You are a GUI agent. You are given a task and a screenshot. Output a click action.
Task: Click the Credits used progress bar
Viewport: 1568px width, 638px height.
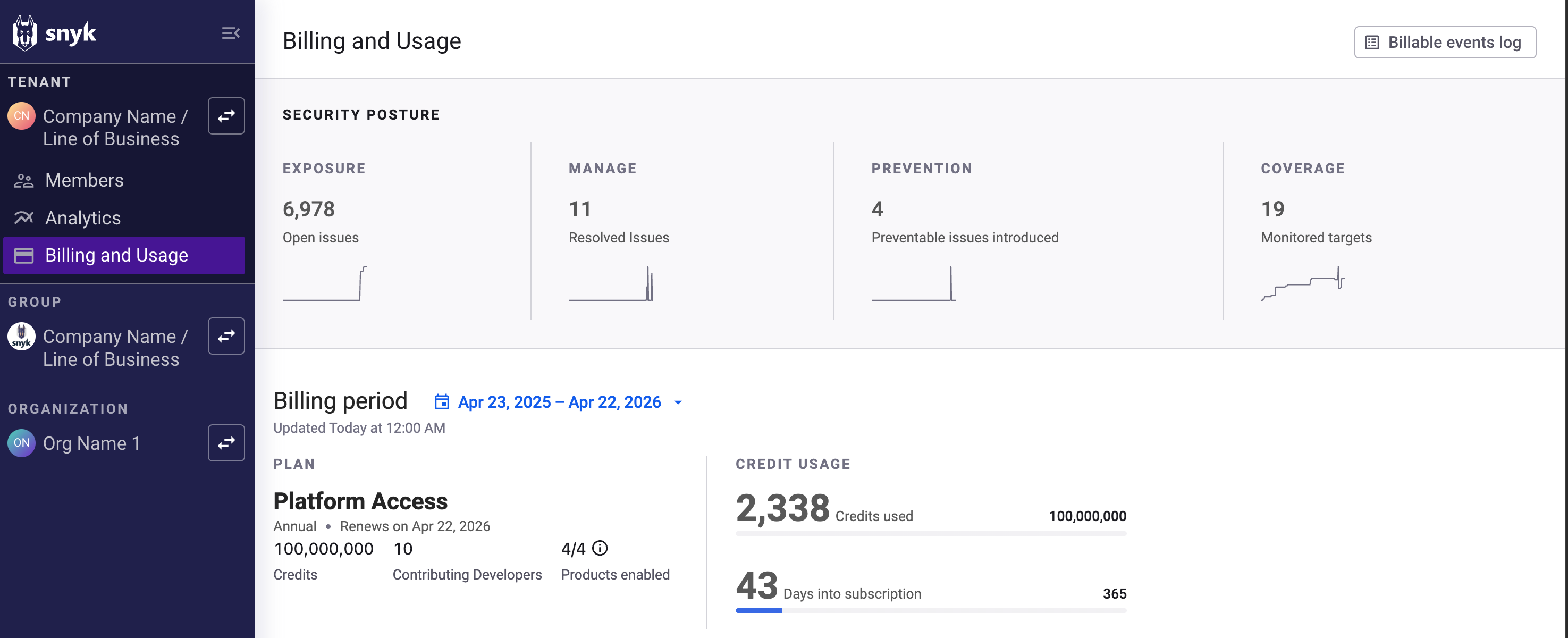[x=930, y=533]
